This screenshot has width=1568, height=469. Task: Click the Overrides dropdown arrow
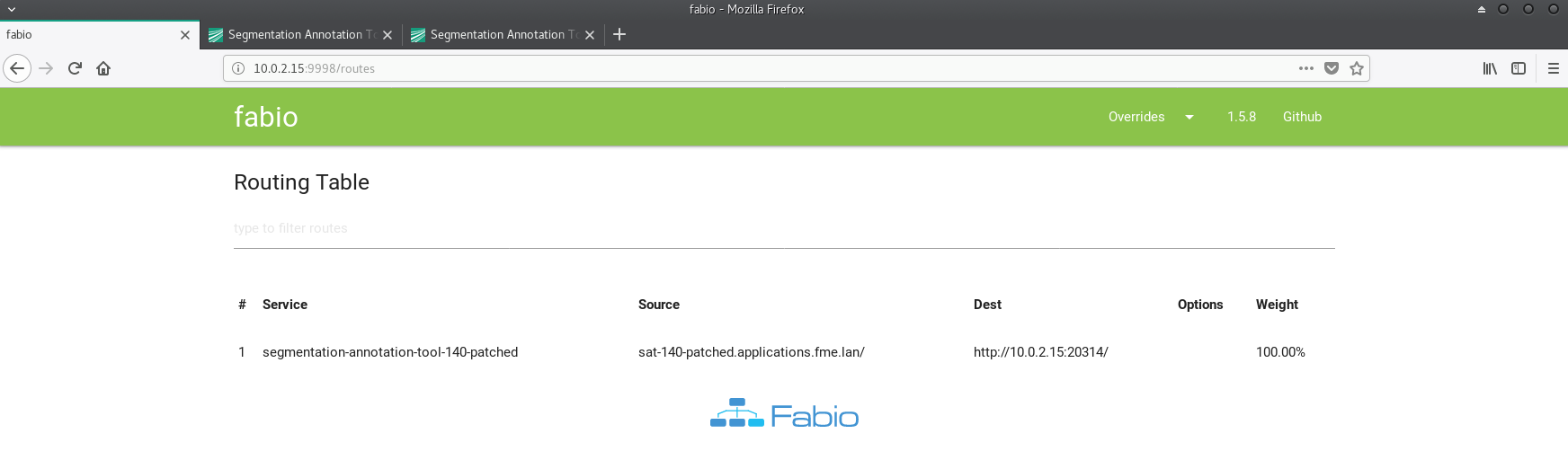(1189, 117)
